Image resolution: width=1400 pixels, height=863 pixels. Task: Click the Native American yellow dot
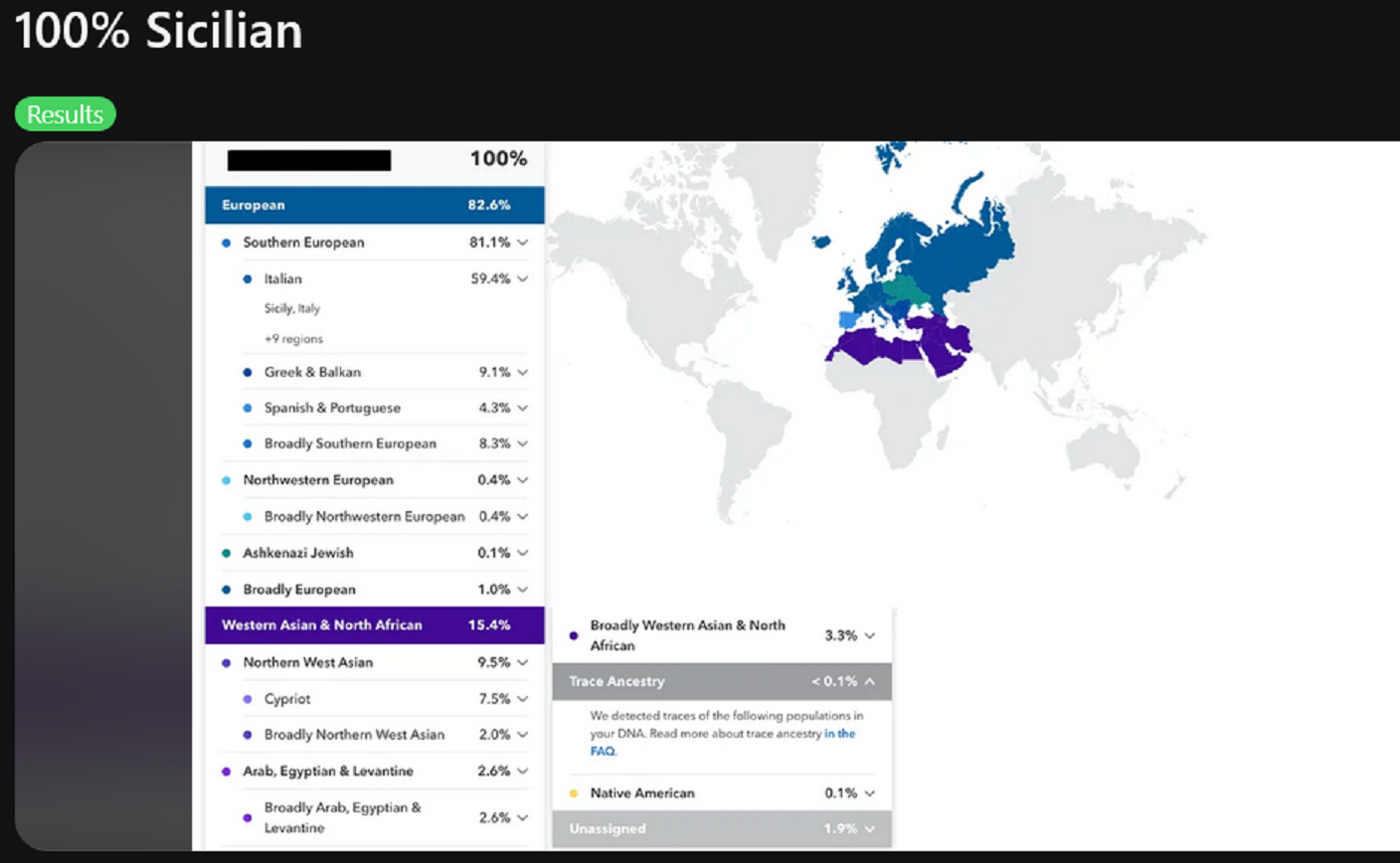pyautogui.click(x=574, y=793)
